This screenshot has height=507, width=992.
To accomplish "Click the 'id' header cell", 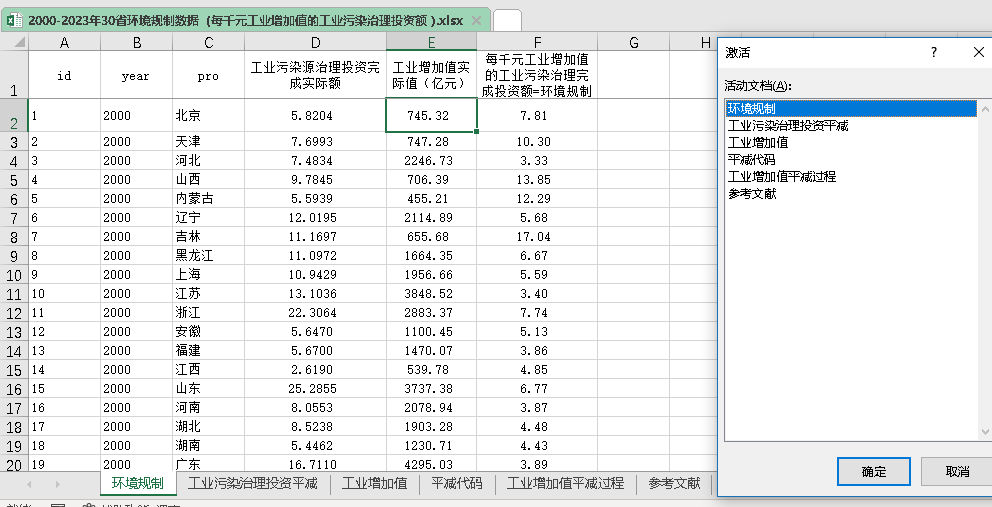I will (65, 75).
